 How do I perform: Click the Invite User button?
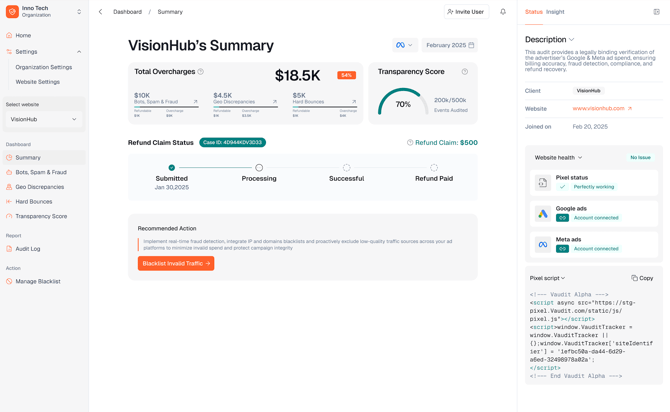coord(466,12)
